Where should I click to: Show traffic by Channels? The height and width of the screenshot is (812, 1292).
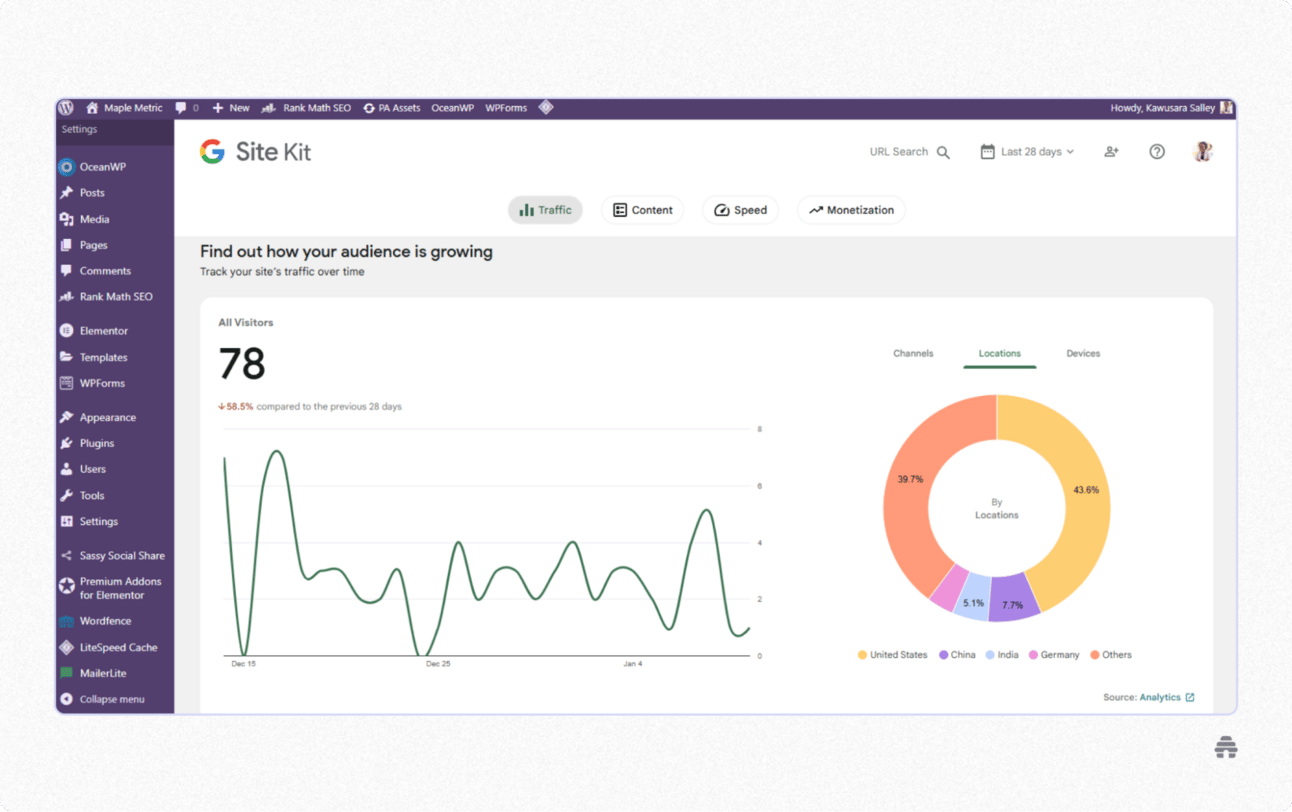913,353
